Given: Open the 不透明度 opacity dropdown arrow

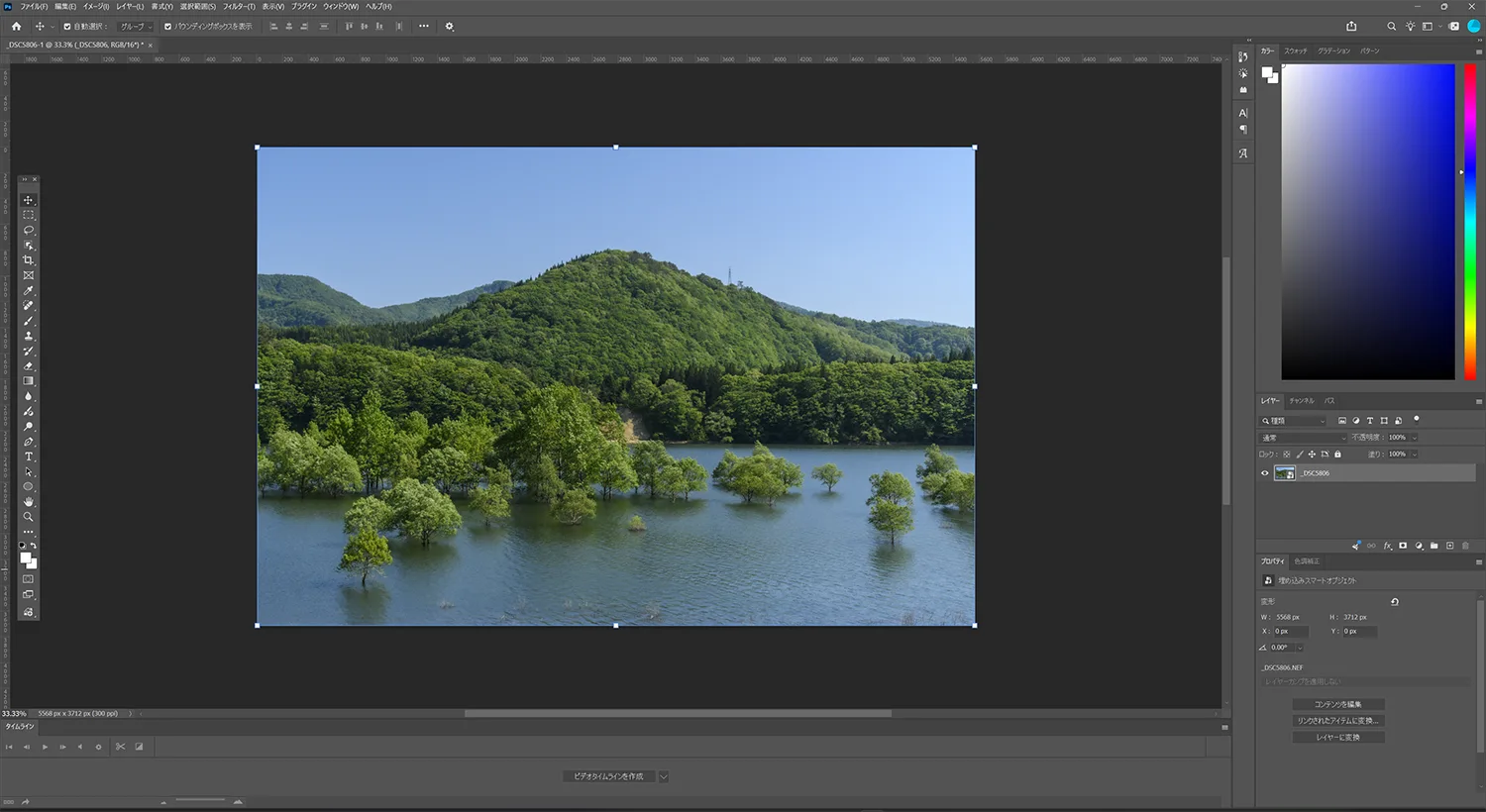Looking at the screenshot, I should [1415, 438].
